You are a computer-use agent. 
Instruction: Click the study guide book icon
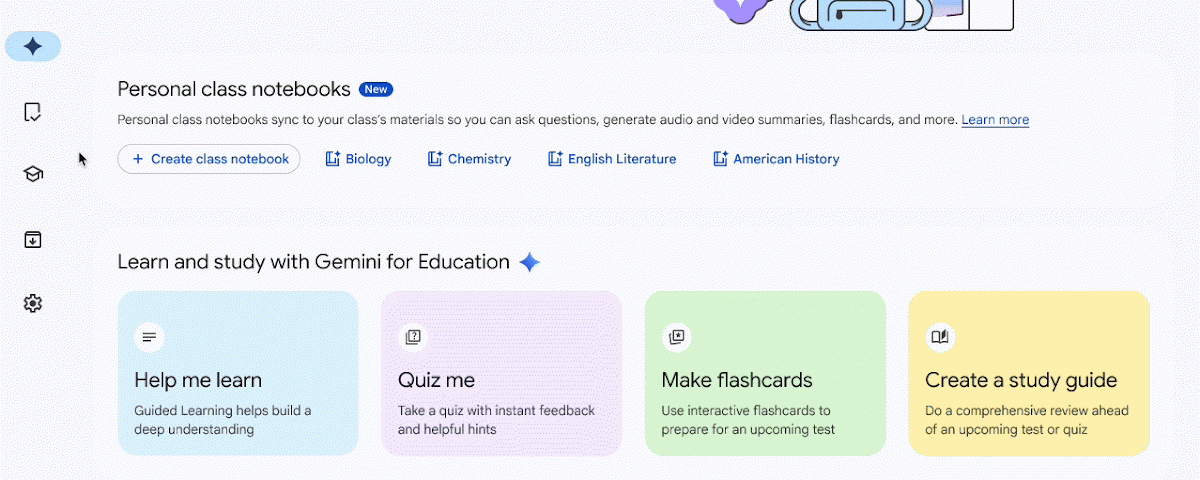940,337
